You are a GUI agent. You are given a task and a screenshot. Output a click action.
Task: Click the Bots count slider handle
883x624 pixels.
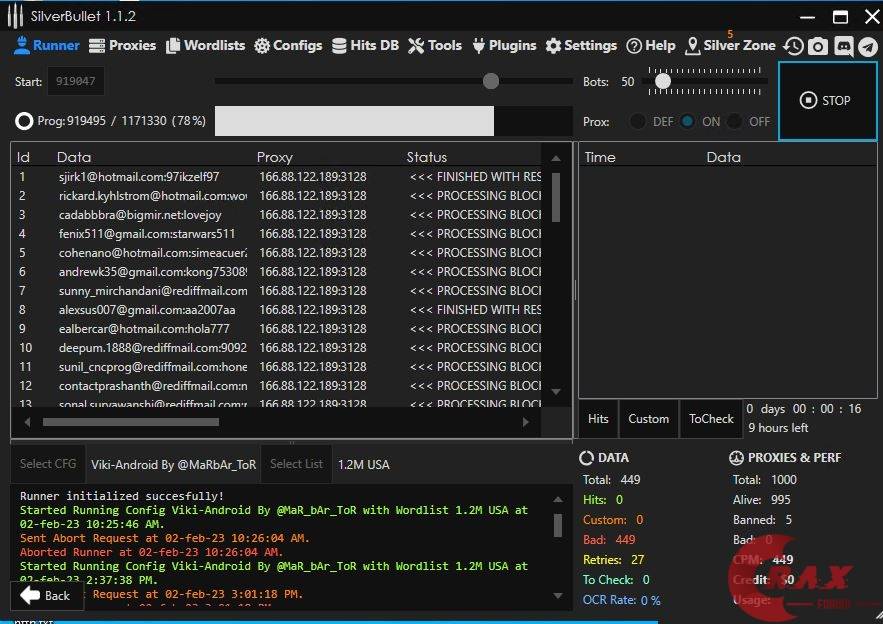[x=662, y=81]
